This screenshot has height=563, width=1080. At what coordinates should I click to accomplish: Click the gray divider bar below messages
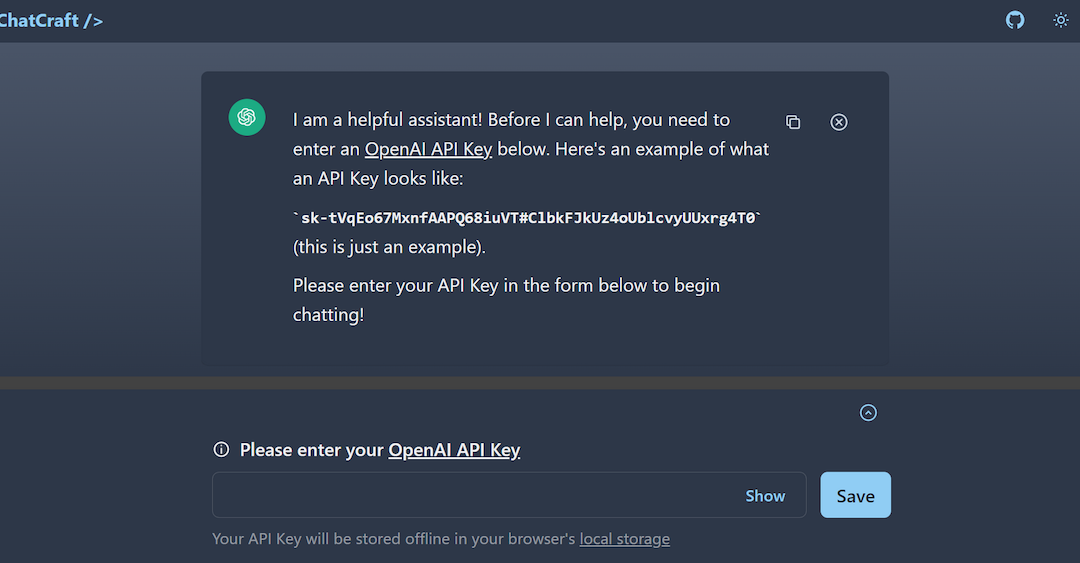540,383
